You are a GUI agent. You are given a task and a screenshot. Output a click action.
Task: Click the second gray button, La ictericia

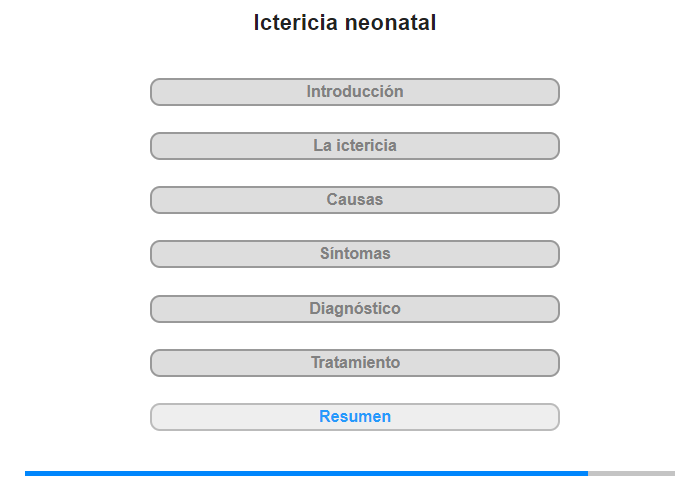tap(354, 146)
